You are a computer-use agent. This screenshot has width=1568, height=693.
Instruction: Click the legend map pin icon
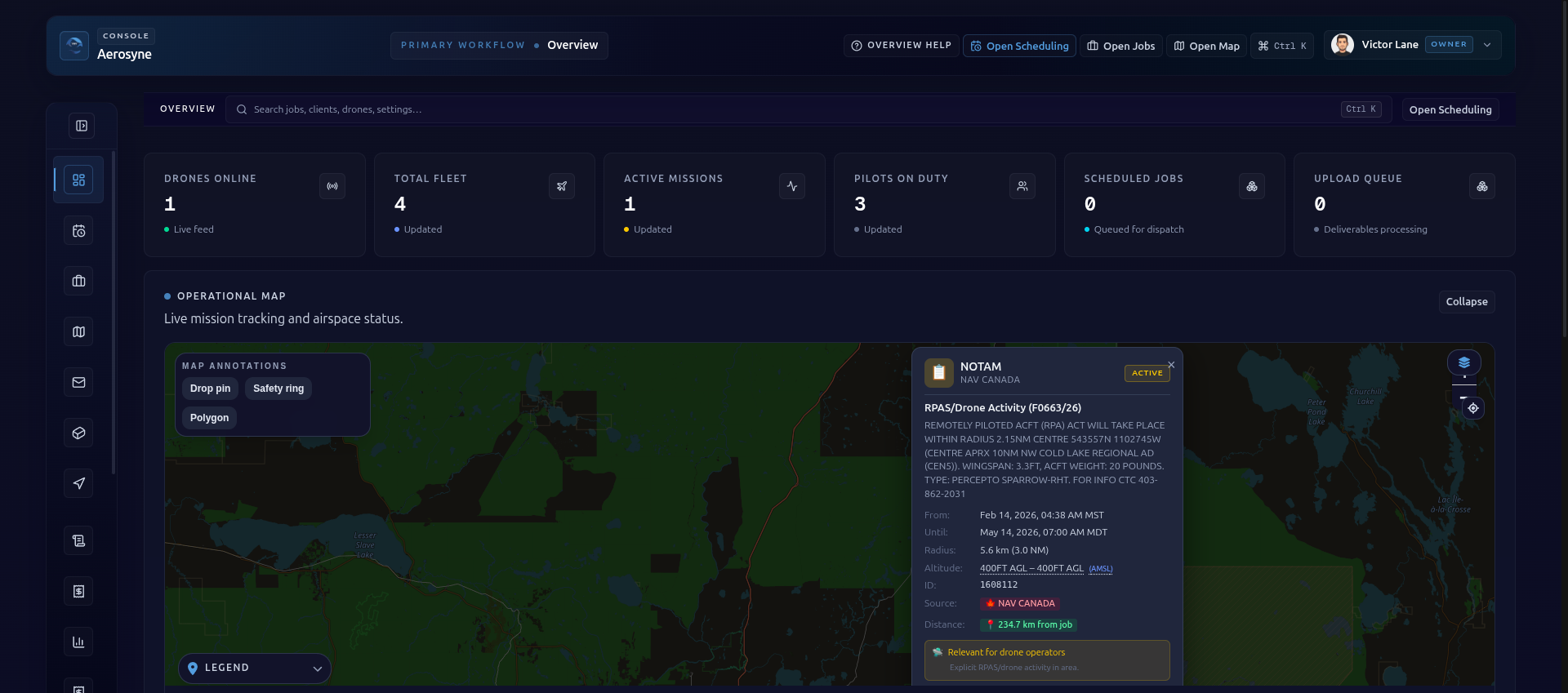tap(193, 669)
